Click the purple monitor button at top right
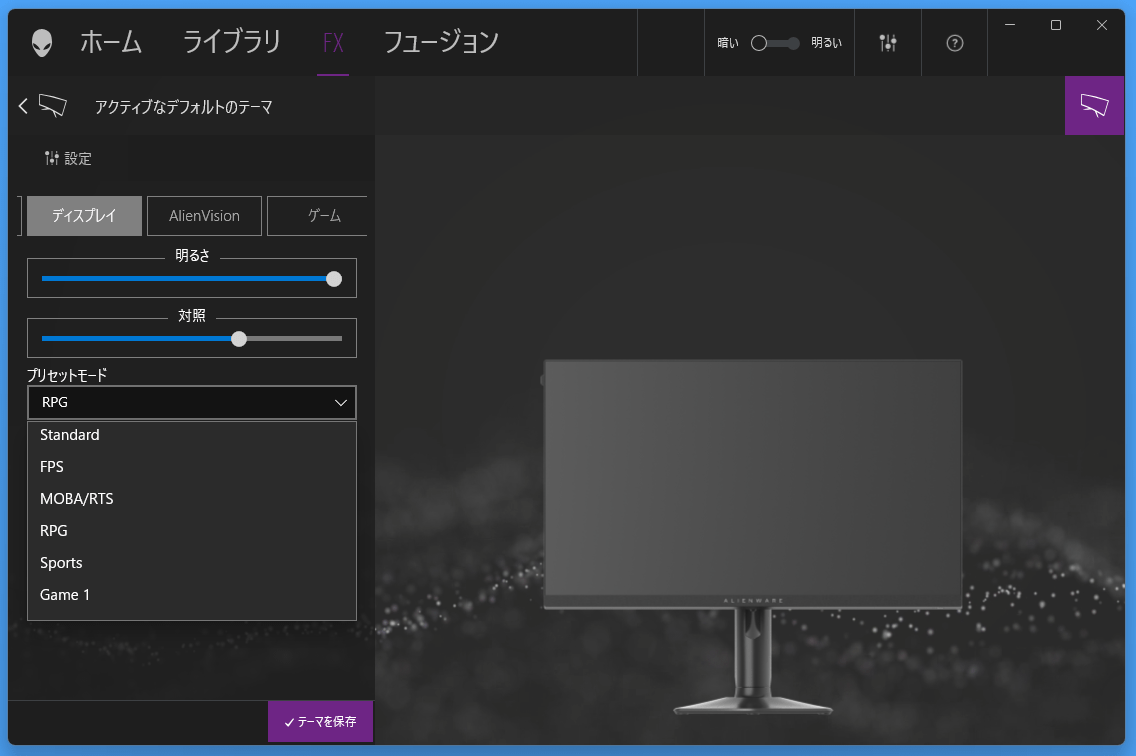The image size is (1136, 756). point(1094,106)
